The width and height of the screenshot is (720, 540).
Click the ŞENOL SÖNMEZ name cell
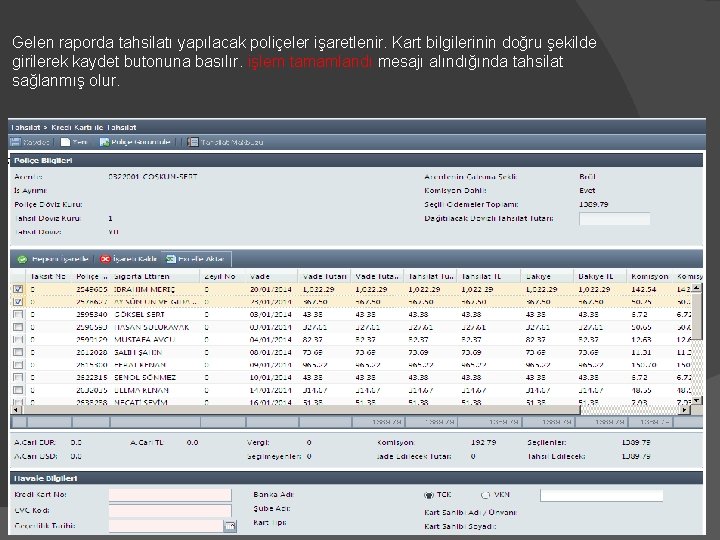[145, 377]
